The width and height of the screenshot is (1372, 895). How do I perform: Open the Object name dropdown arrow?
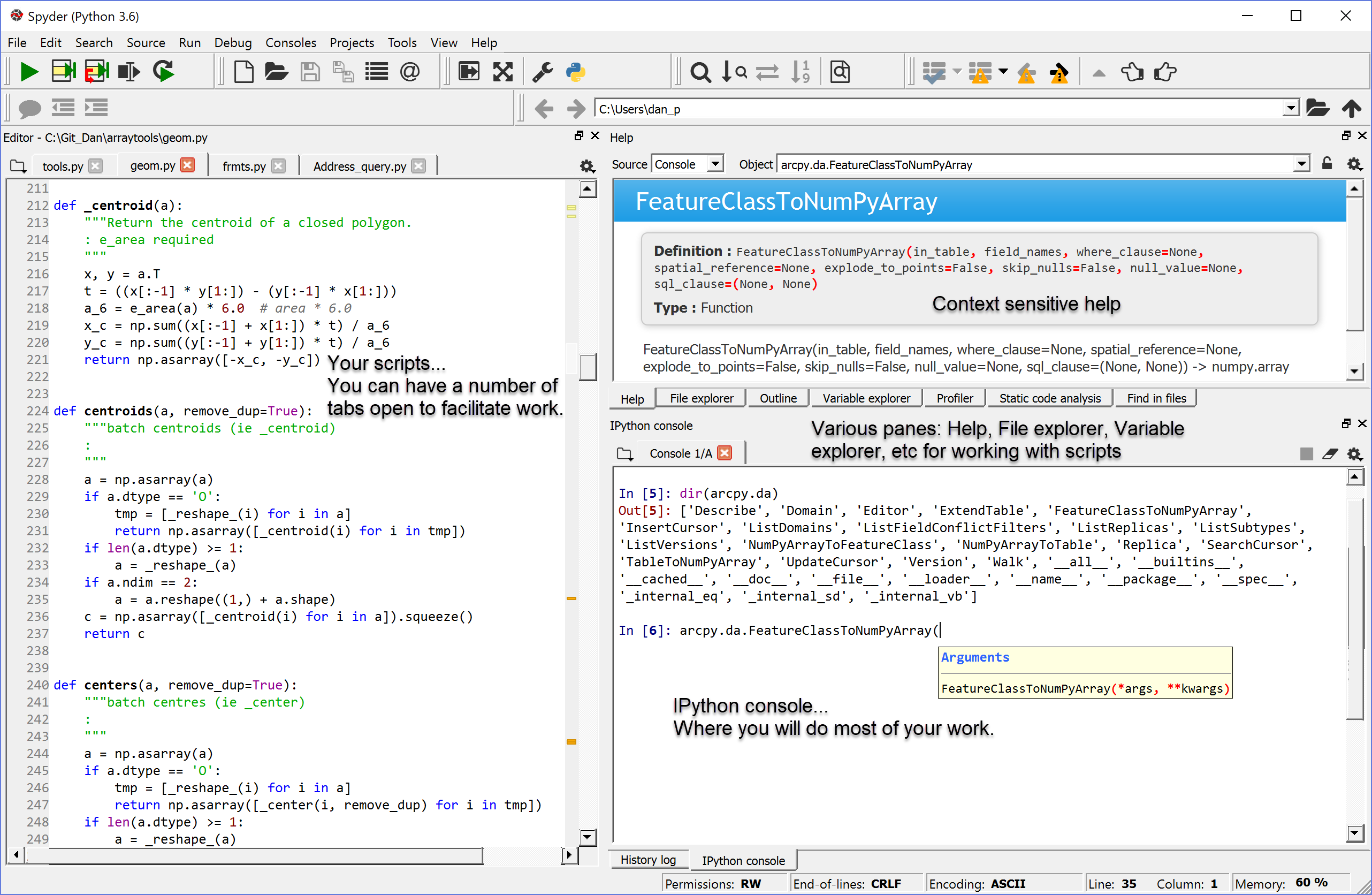coord(1301,164)
